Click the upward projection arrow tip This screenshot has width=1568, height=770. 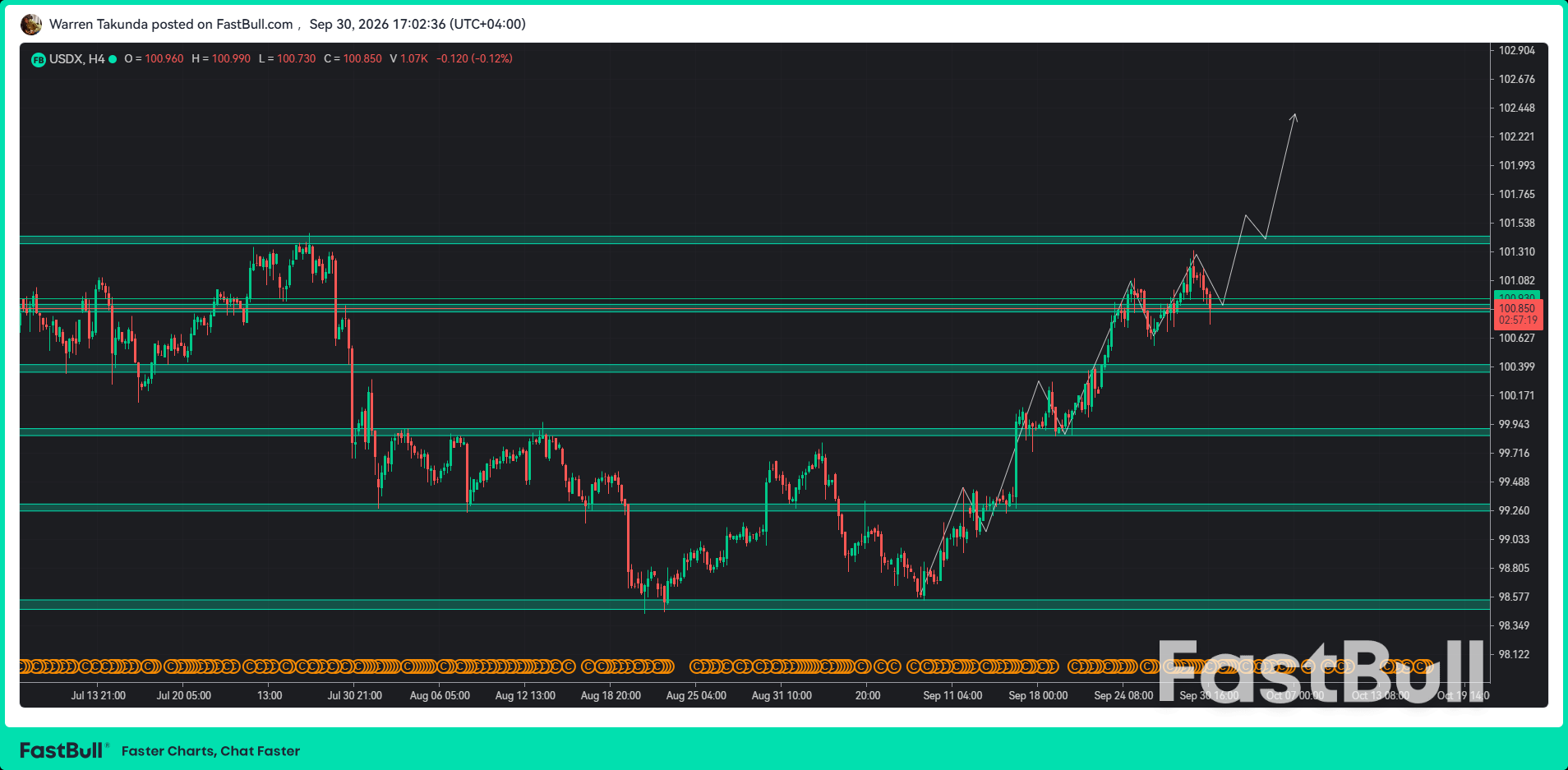pyautogui.click(x=1294, y=116)
